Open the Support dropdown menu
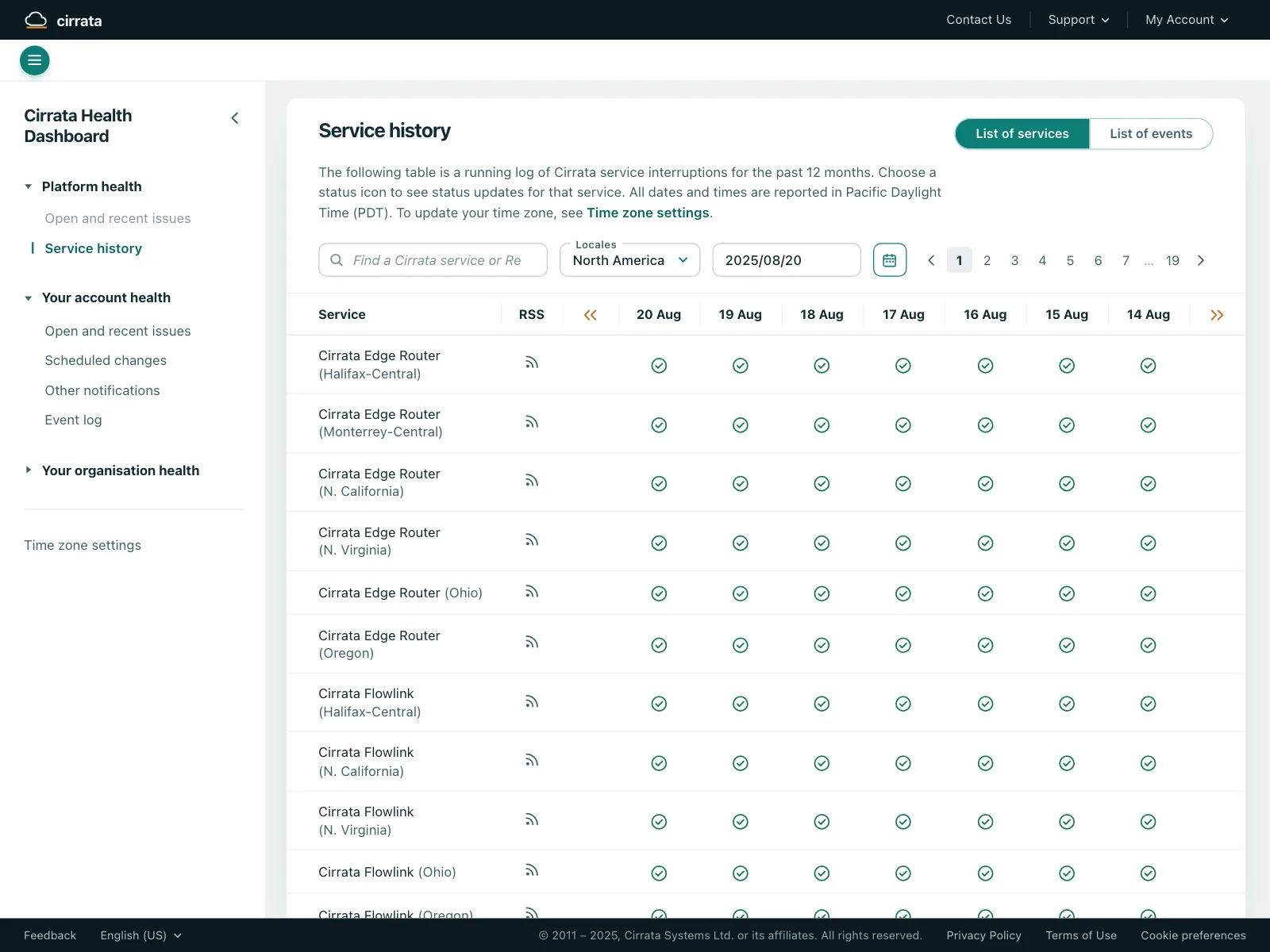 click(1079, 20)
